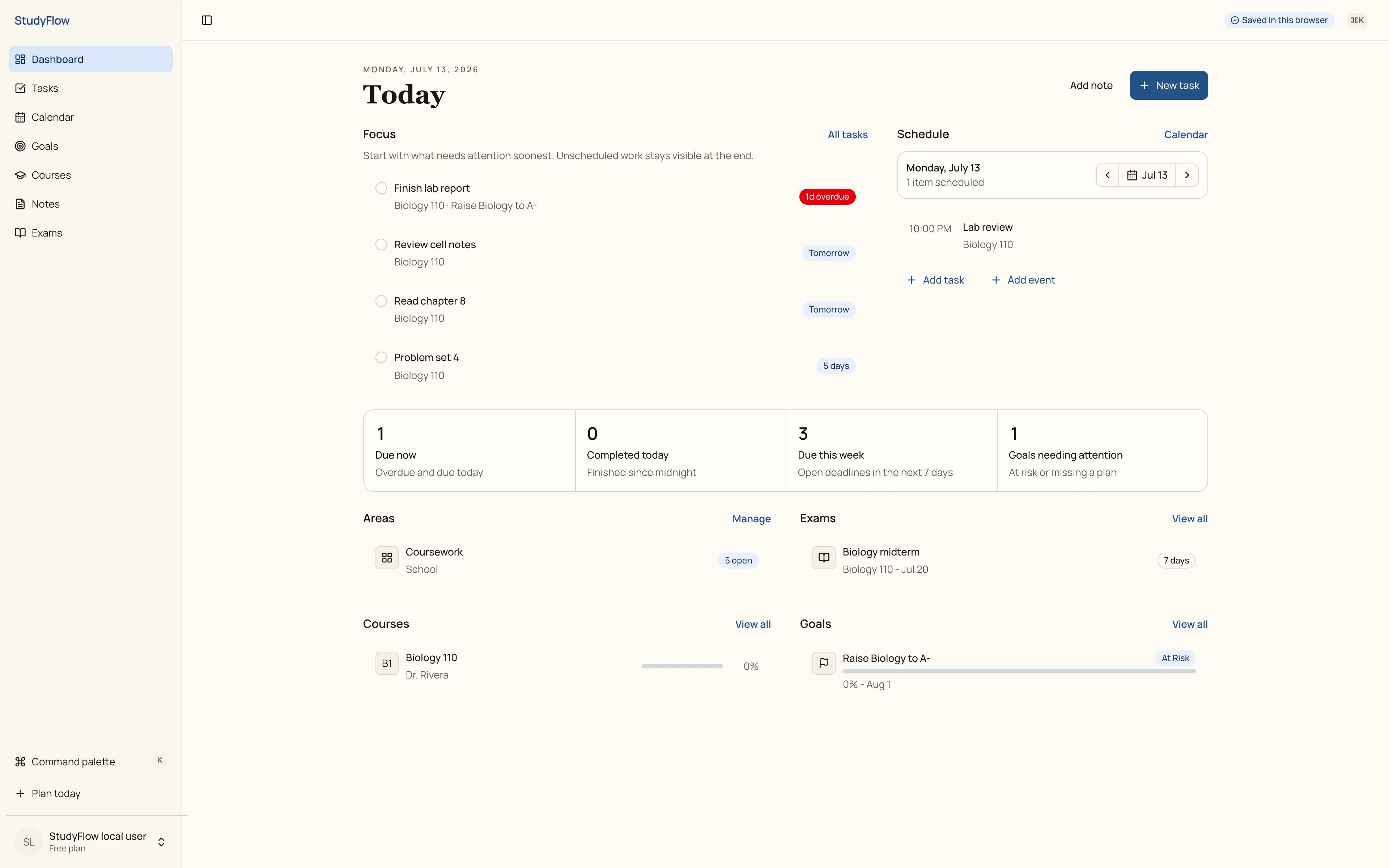Click the Add note button
The height and width of the screenshot is (868, 1389).
coord(1091,86)
